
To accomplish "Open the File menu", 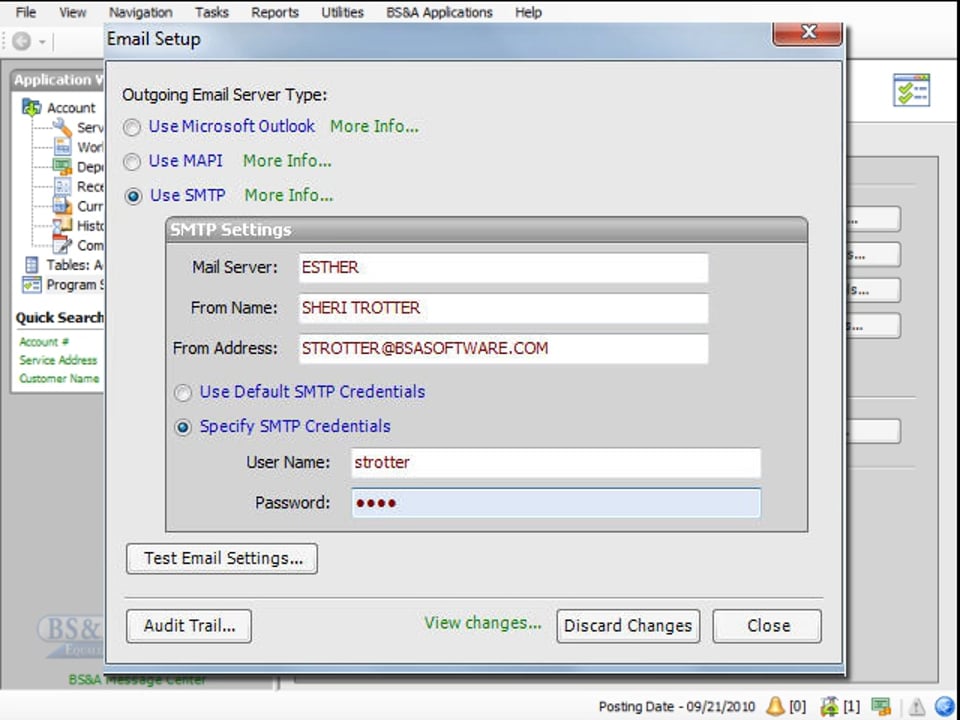I will point(26,12).
